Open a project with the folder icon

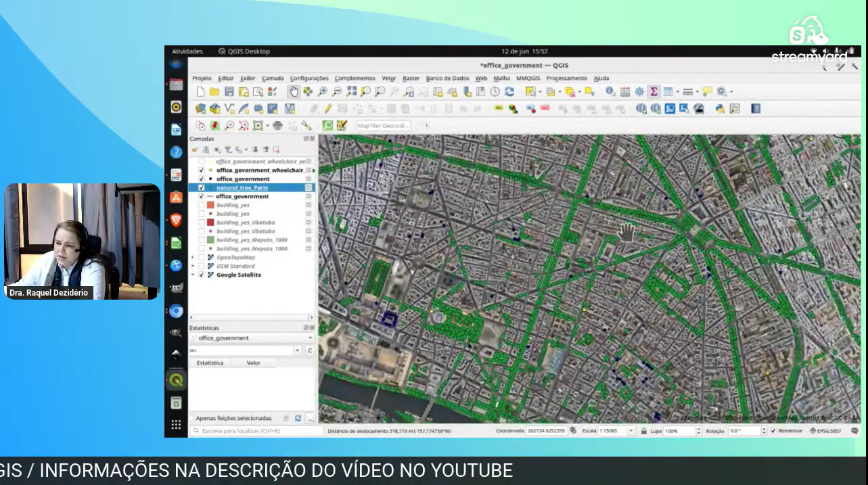214,92
